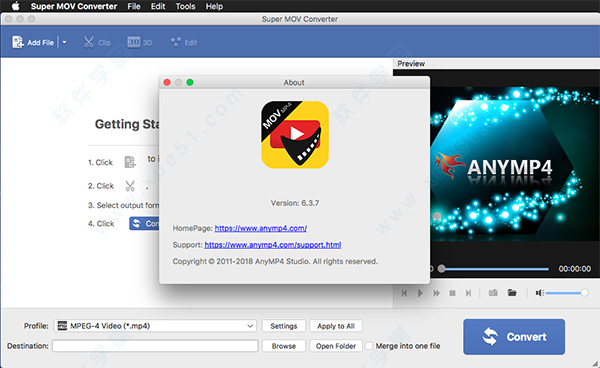600x368 pixels.
Task: Adjust the volume slider
Action: 567,293
